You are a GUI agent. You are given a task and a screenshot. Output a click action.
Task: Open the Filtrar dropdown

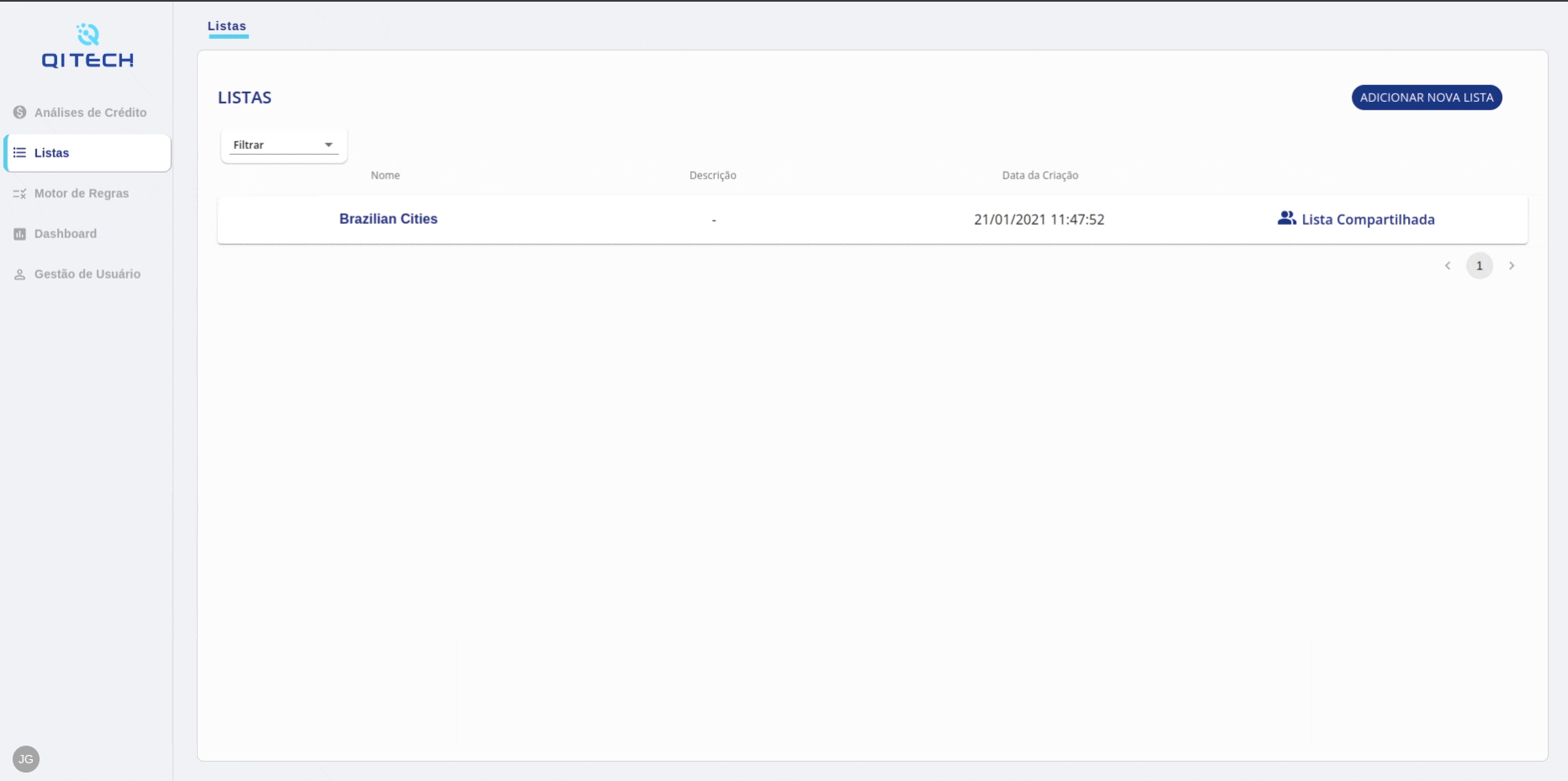click(x=284, y=145)
